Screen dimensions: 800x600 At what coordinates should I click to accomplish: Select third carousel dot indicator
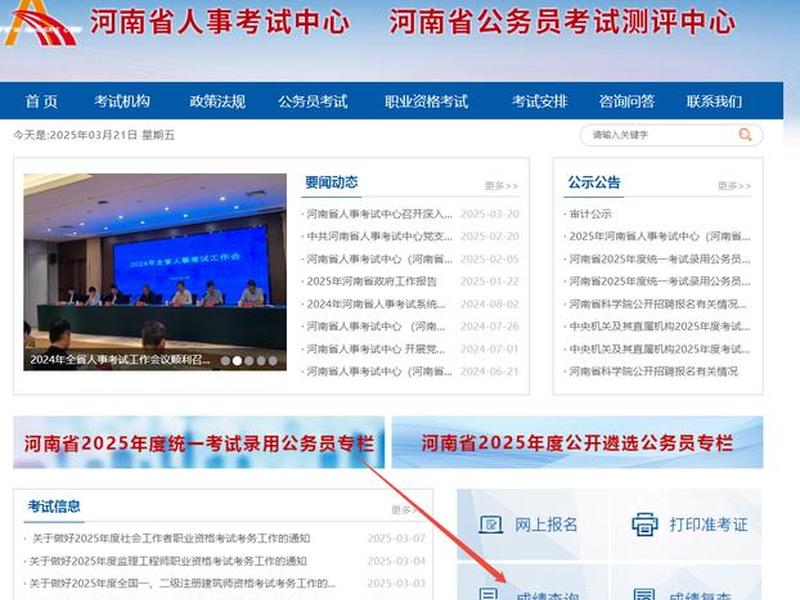click(249, 361)
